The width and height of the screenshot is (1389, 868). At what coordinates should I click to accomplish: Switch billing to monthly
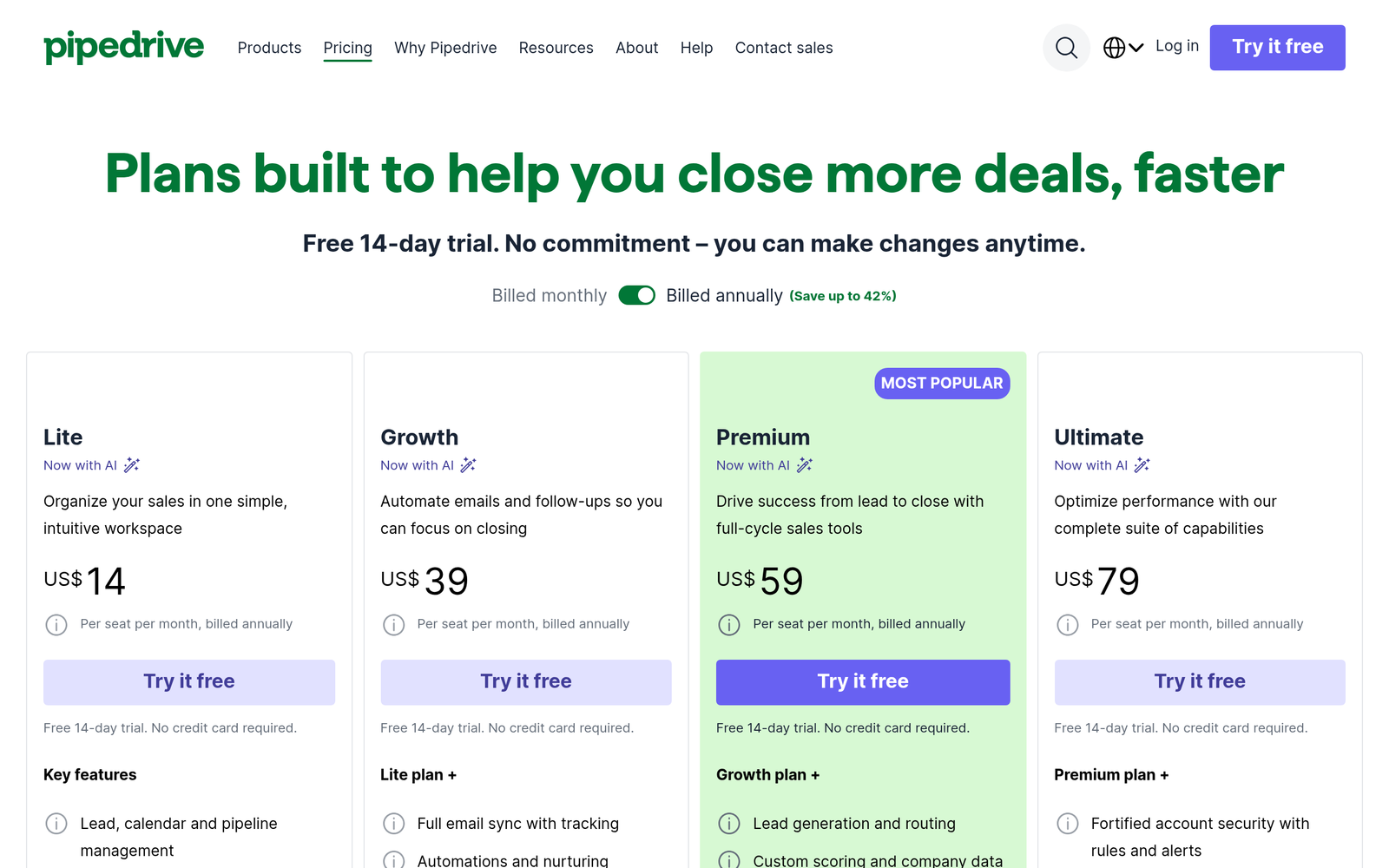click(636, 295)
